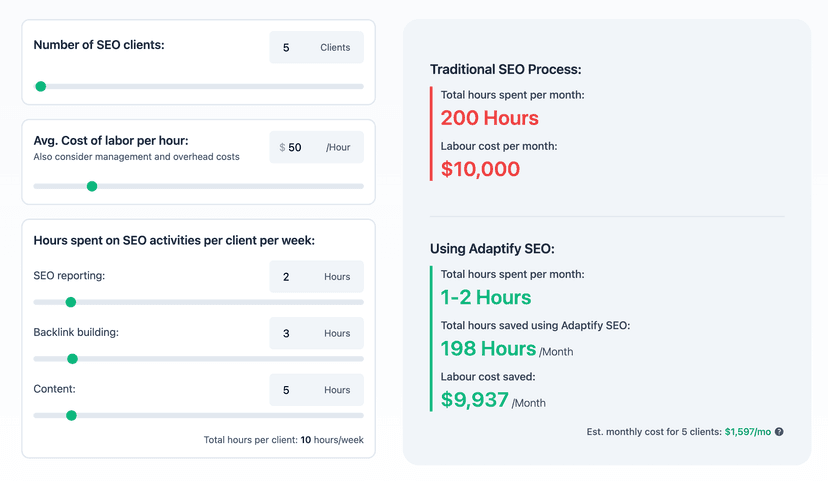Screen dimensions: 828x481
Task: Click the 'Traditional SEO Process:' heading
Action: click(x=505, y=70)
